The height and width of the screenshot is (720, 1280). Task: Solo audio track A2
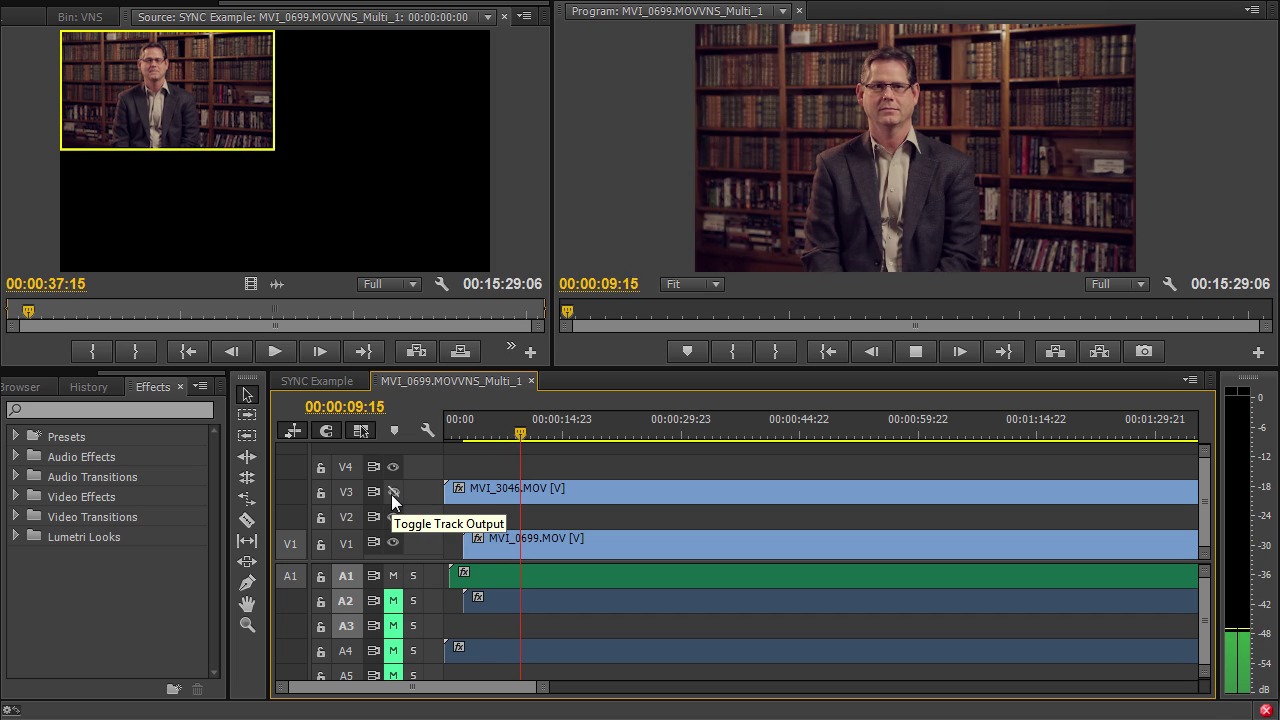point(413,601)
